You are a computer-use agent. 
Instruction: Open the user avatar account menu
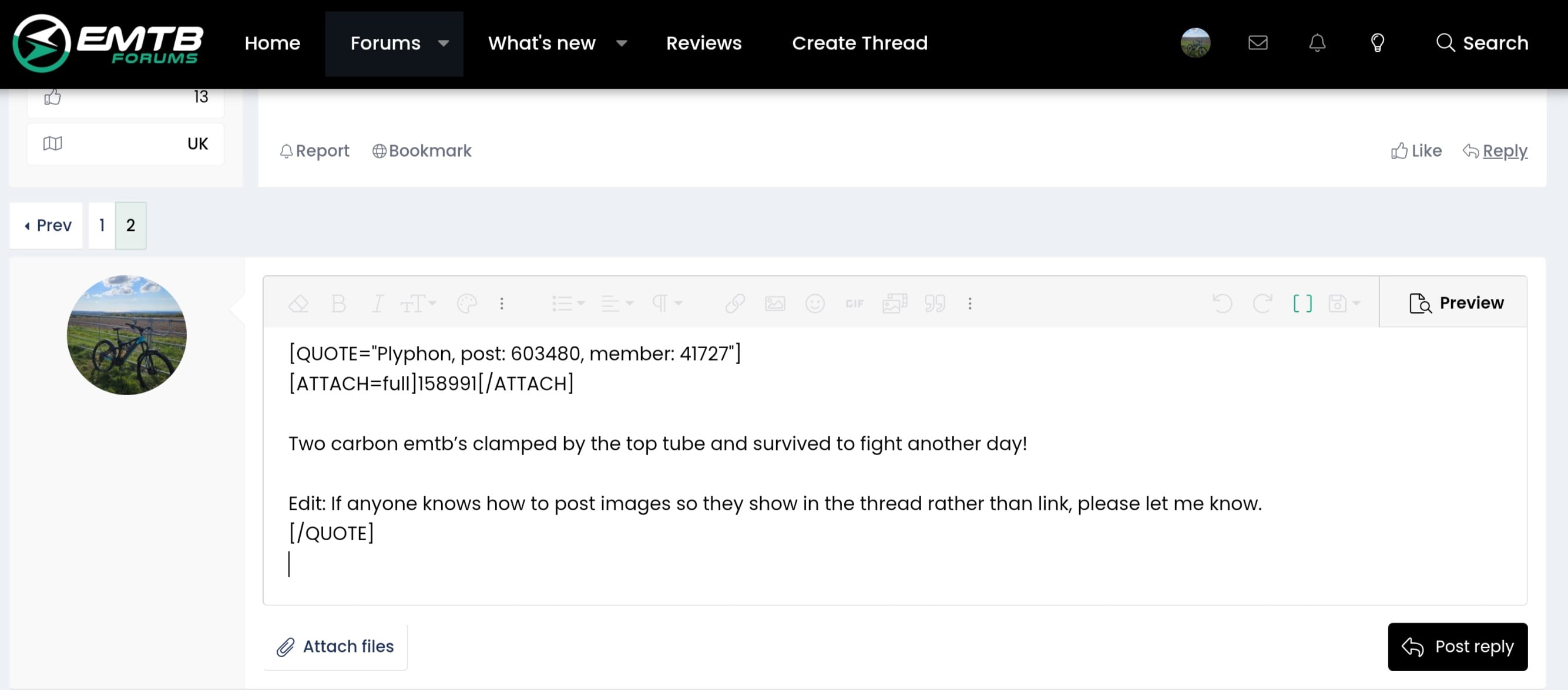point(1196,43)
